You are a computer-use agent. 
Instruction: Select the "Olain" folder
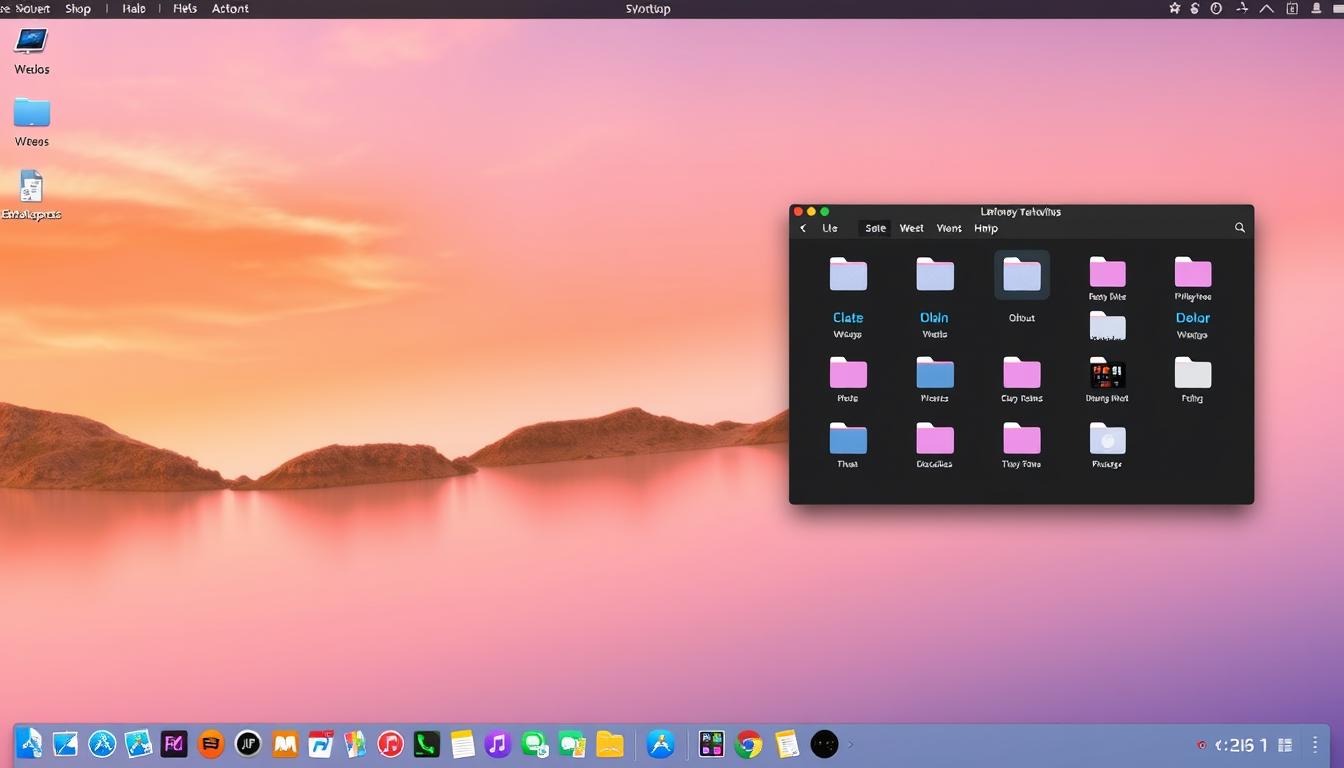pyautogui.click(x=935, y=274)
